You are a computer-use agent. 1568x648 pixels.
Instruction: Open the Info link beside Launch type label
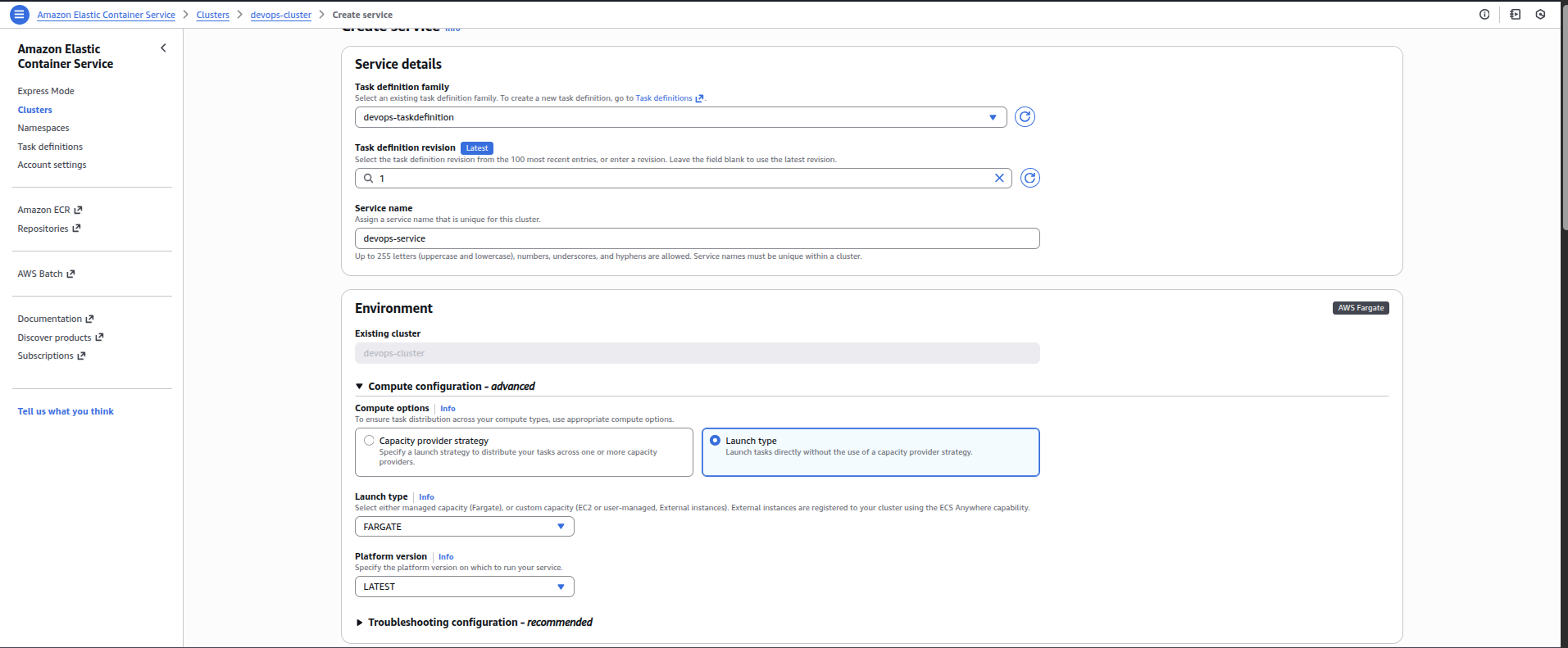point(426,496)
